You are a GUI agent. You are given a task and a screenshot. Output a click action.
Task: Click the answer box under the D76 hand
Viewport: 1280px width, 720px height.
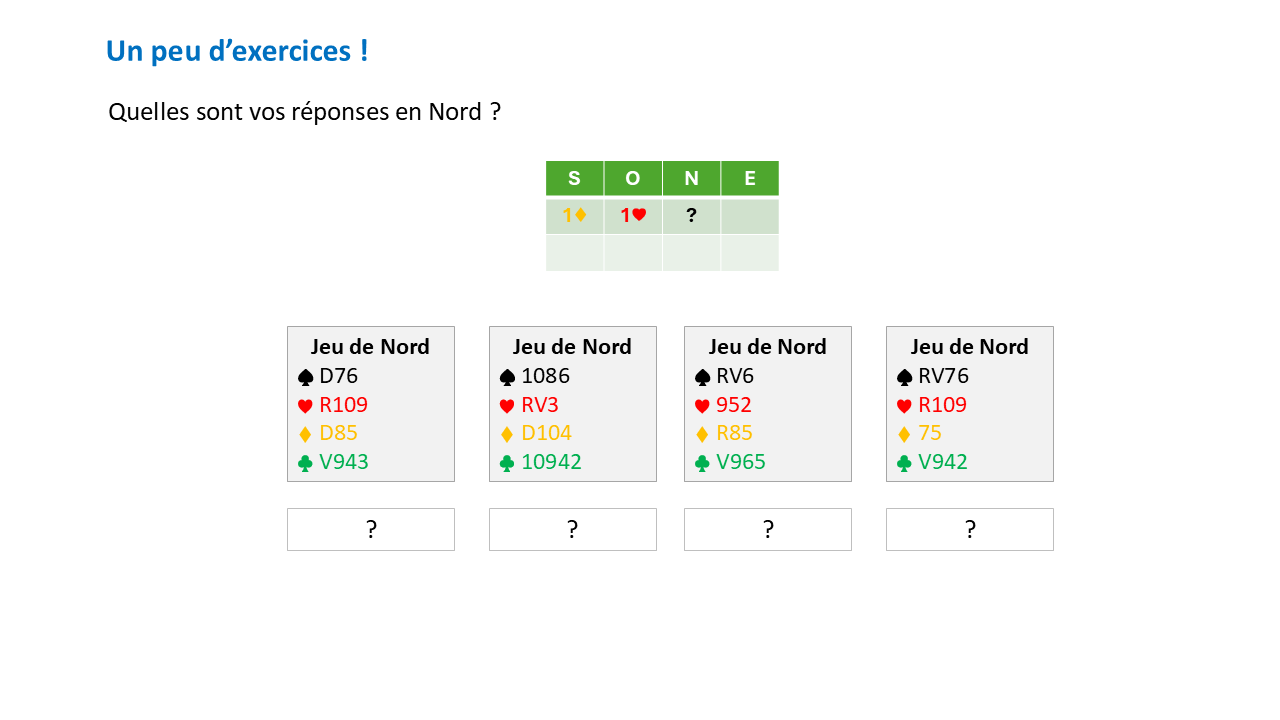pyautogui.click(x=371, y=529)
